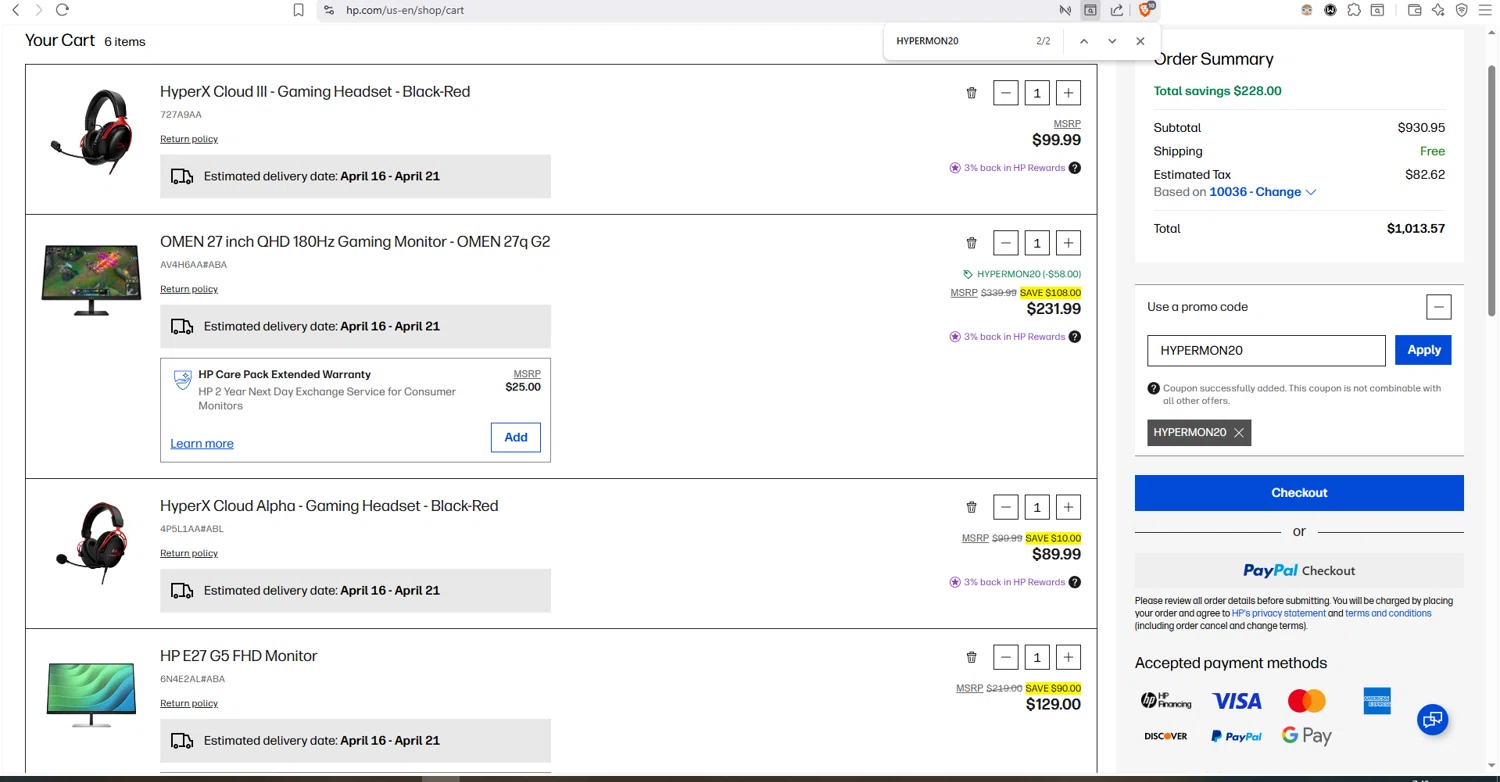Open terms and conditions link
This screenshot has height=782, width=1500.
coord(1388,613)
